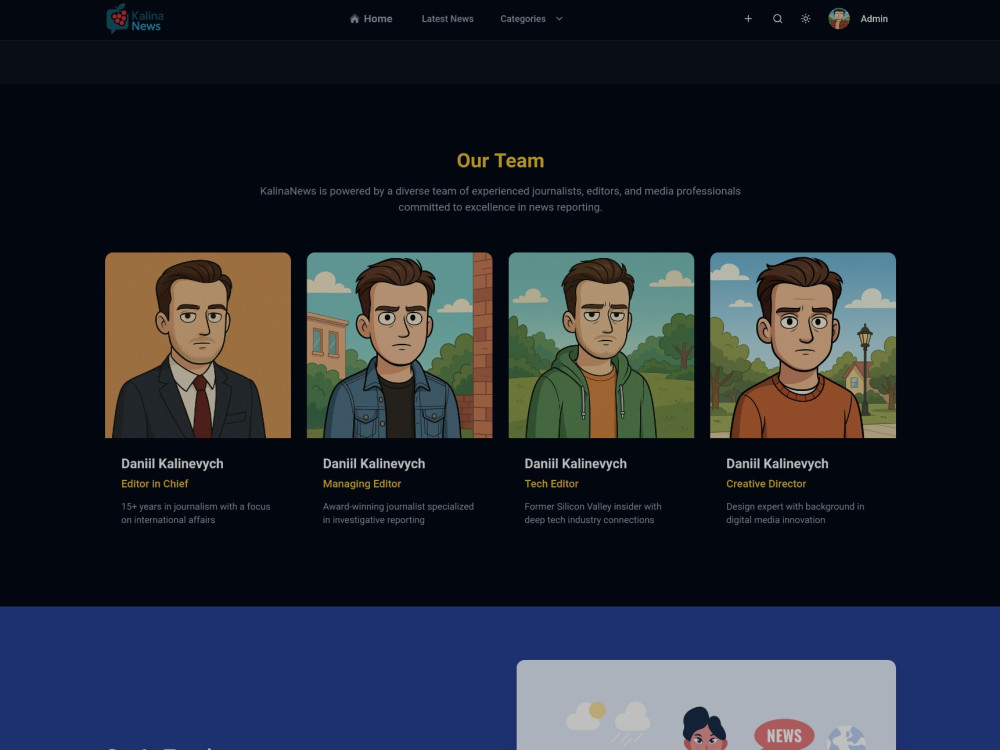Click the Editor in Chief portrait
This screenshot has height=750, width=1000.
point(198,345)
